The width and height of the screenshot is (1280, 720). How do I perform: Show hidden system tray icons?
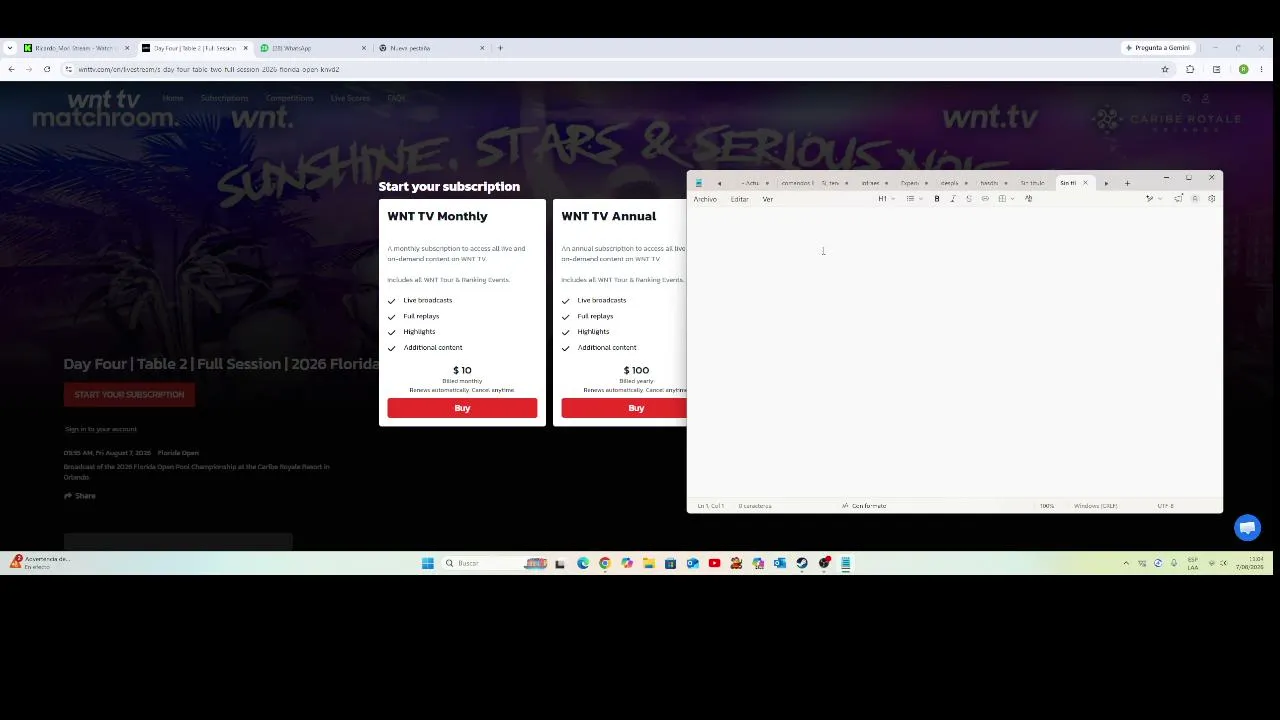tap(1126, 563)
